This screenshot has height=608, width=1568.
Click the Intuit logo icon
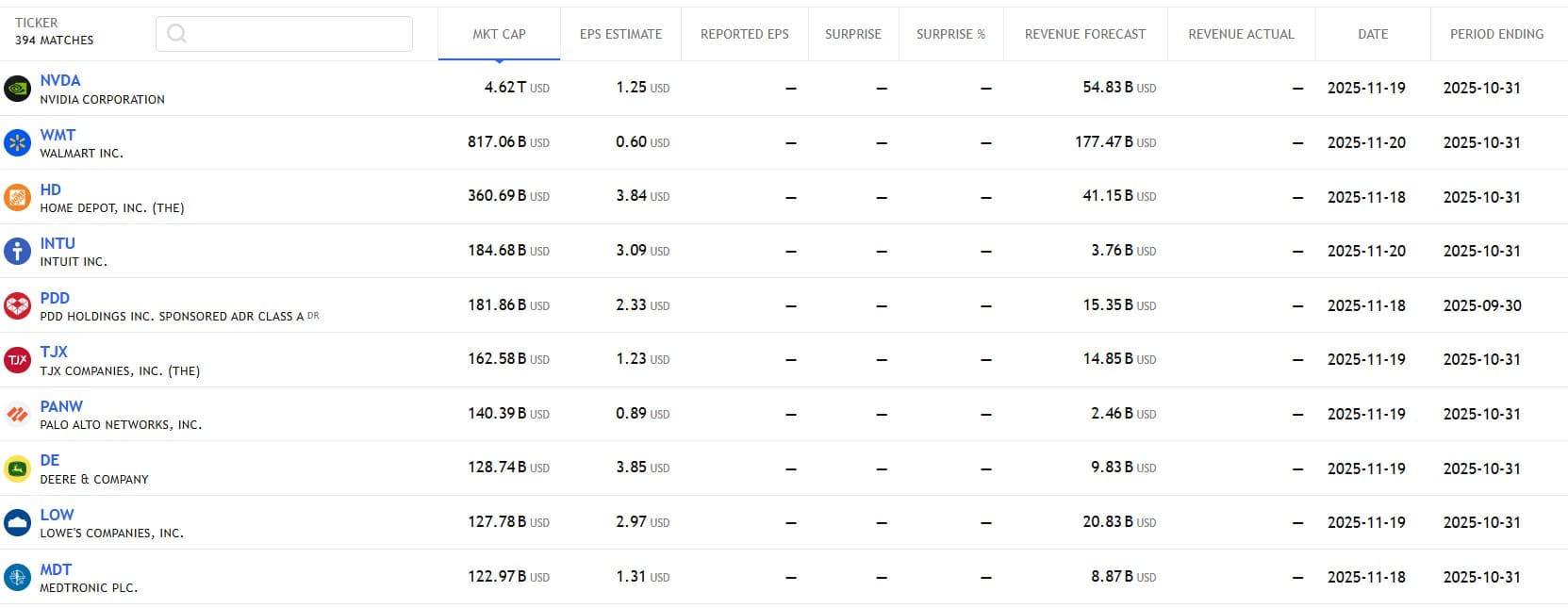[x=17, y=252]
